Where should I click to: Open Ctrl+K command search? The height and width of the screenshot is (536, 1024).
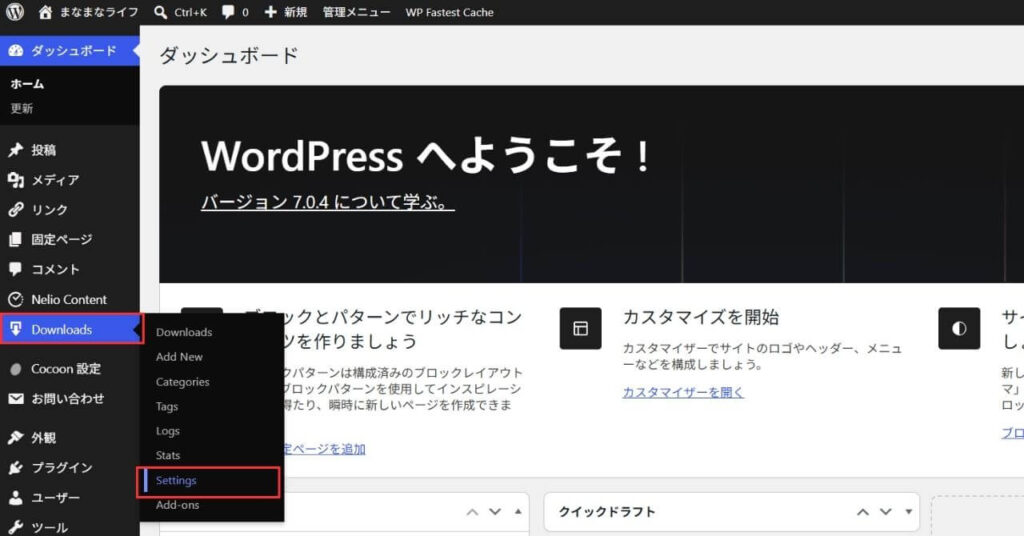click(191, 12)
